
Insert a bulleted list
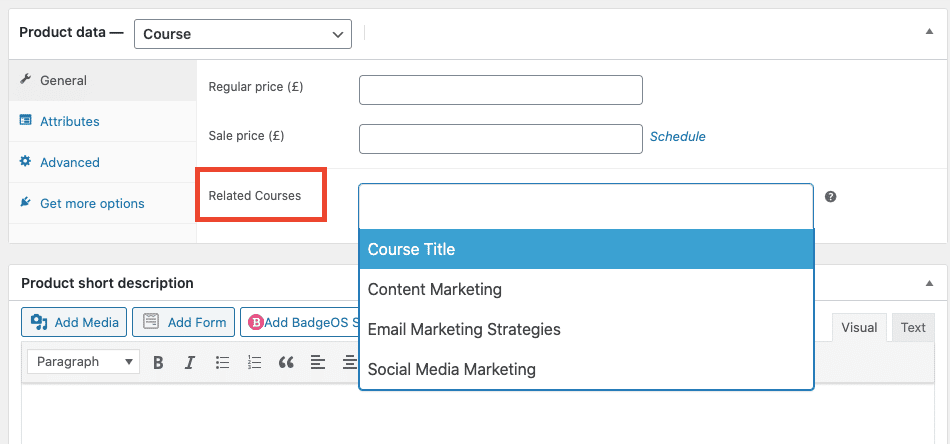(222, 363)
